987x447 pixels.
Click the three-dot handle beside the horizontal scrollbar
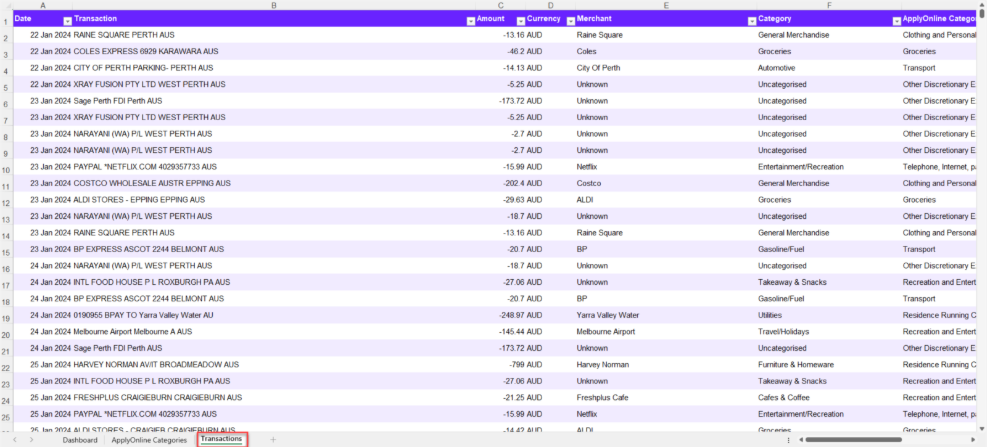point(789,440)
